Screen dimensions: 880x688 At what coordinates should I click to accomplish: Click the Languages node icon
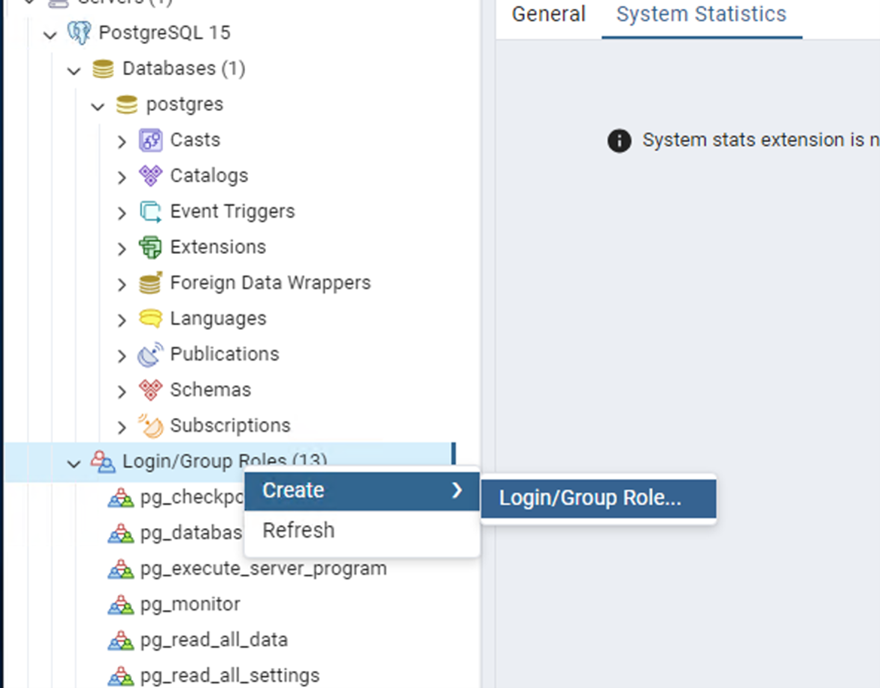[x=150, y=319]
